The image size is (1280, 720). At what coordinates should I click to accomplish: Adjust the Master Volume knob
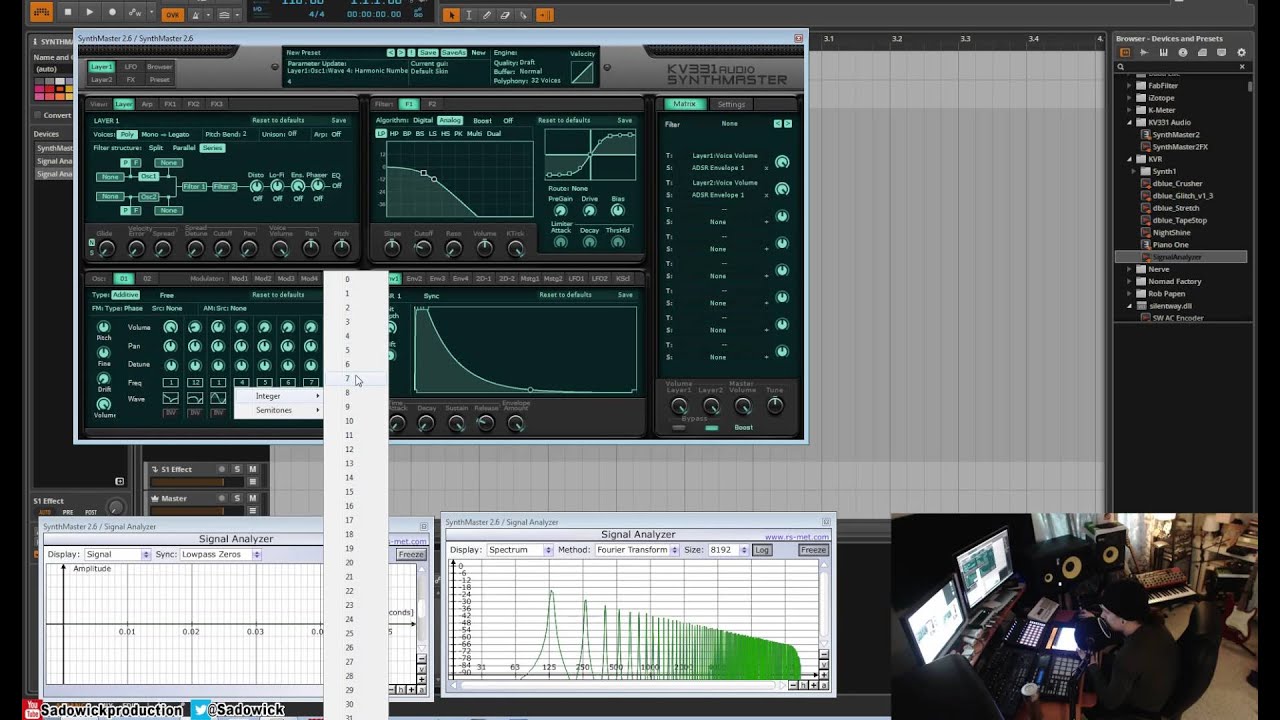pyautogui.click(x=743, y=406)
